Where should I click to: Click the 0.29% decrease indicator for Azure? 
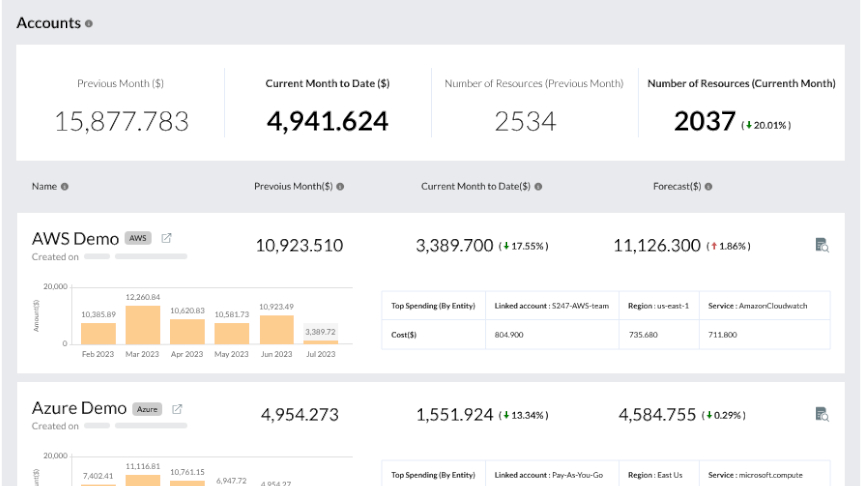pyautogui.click(x=723, y=415)
